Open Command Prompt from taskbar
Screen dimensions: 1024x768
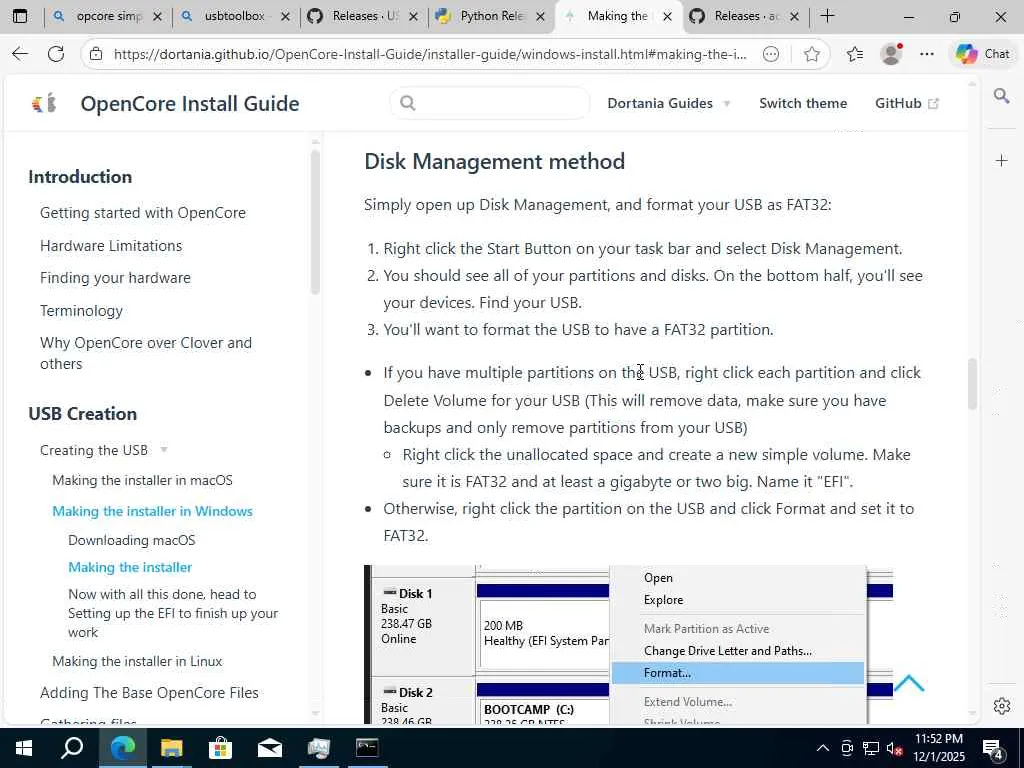pos(367,748)
